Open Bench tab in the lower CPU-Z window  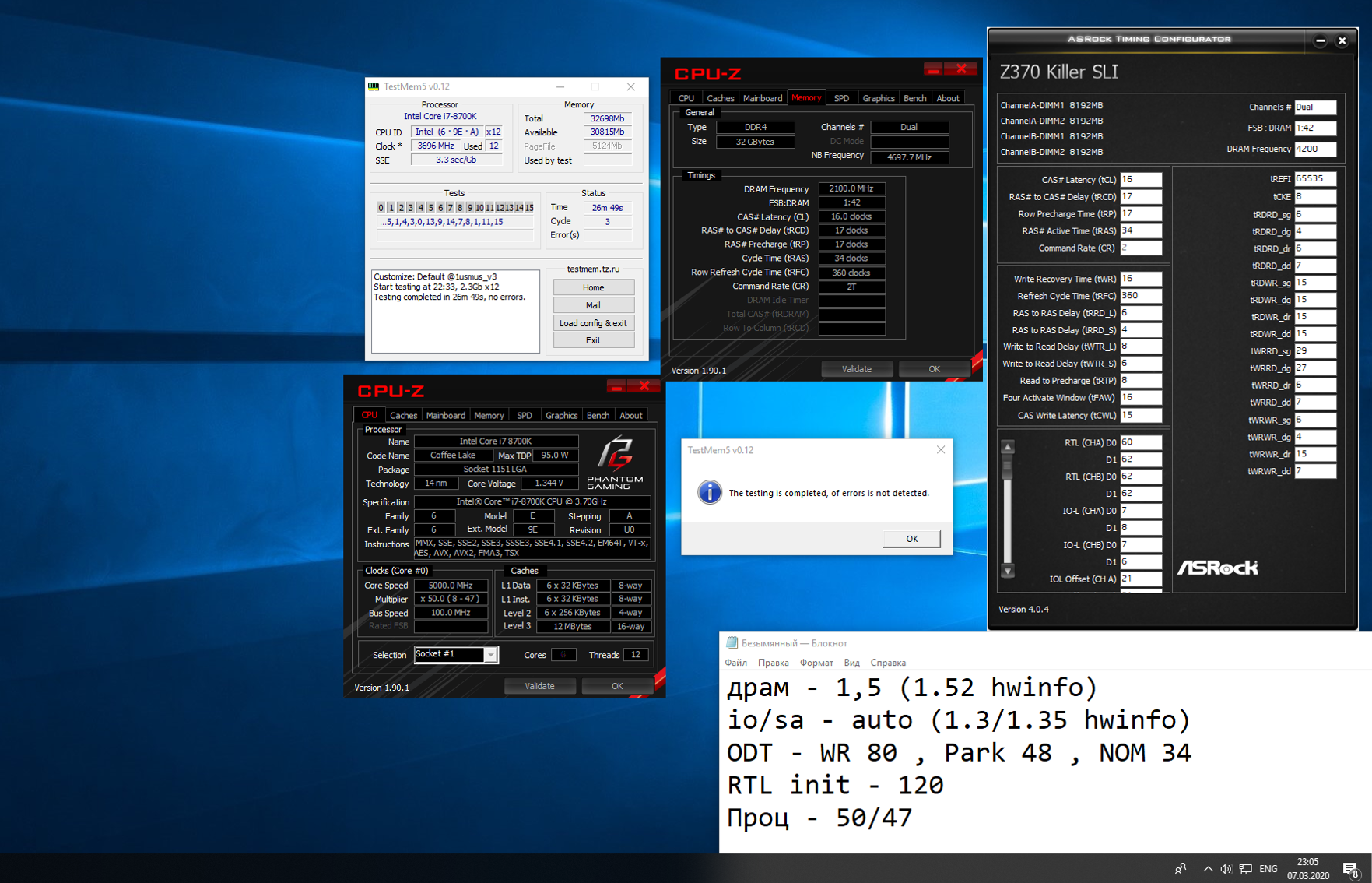tap(598, 415)
